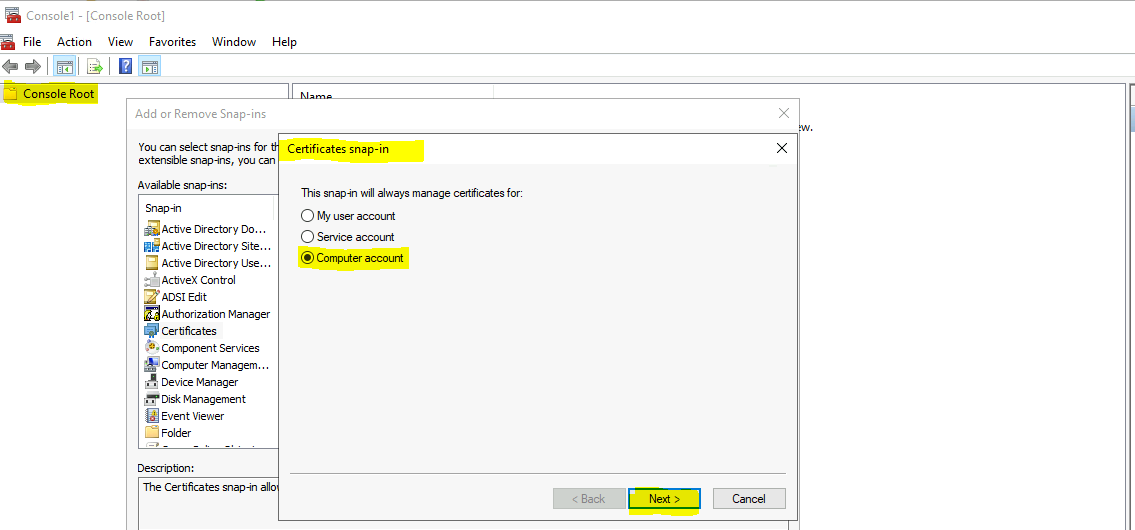Image resolution: width=1135 pixels, height=530 pixels.
Task: Select 'ADSI Edit' list text
Action: (184, 297)
